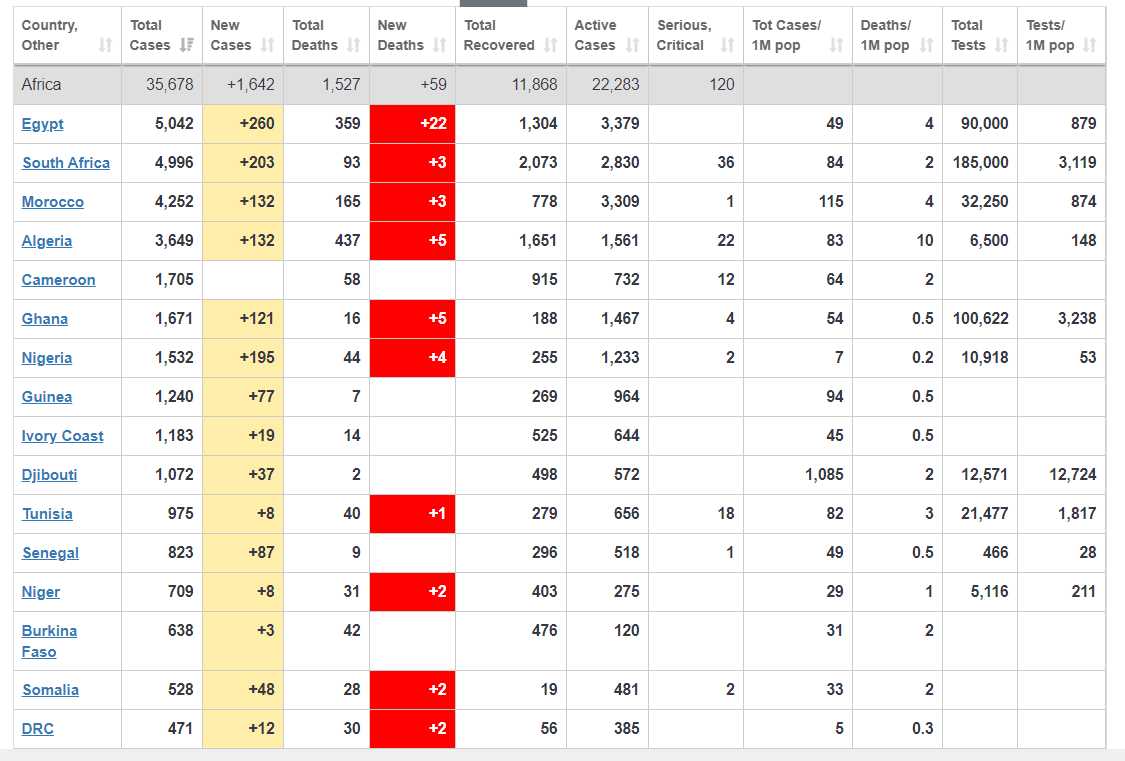Image resolution: width=1125 pixels, height=761 pixels.
Task: Click Morocco active cases value 3,309
Action: tap(620, 202)
